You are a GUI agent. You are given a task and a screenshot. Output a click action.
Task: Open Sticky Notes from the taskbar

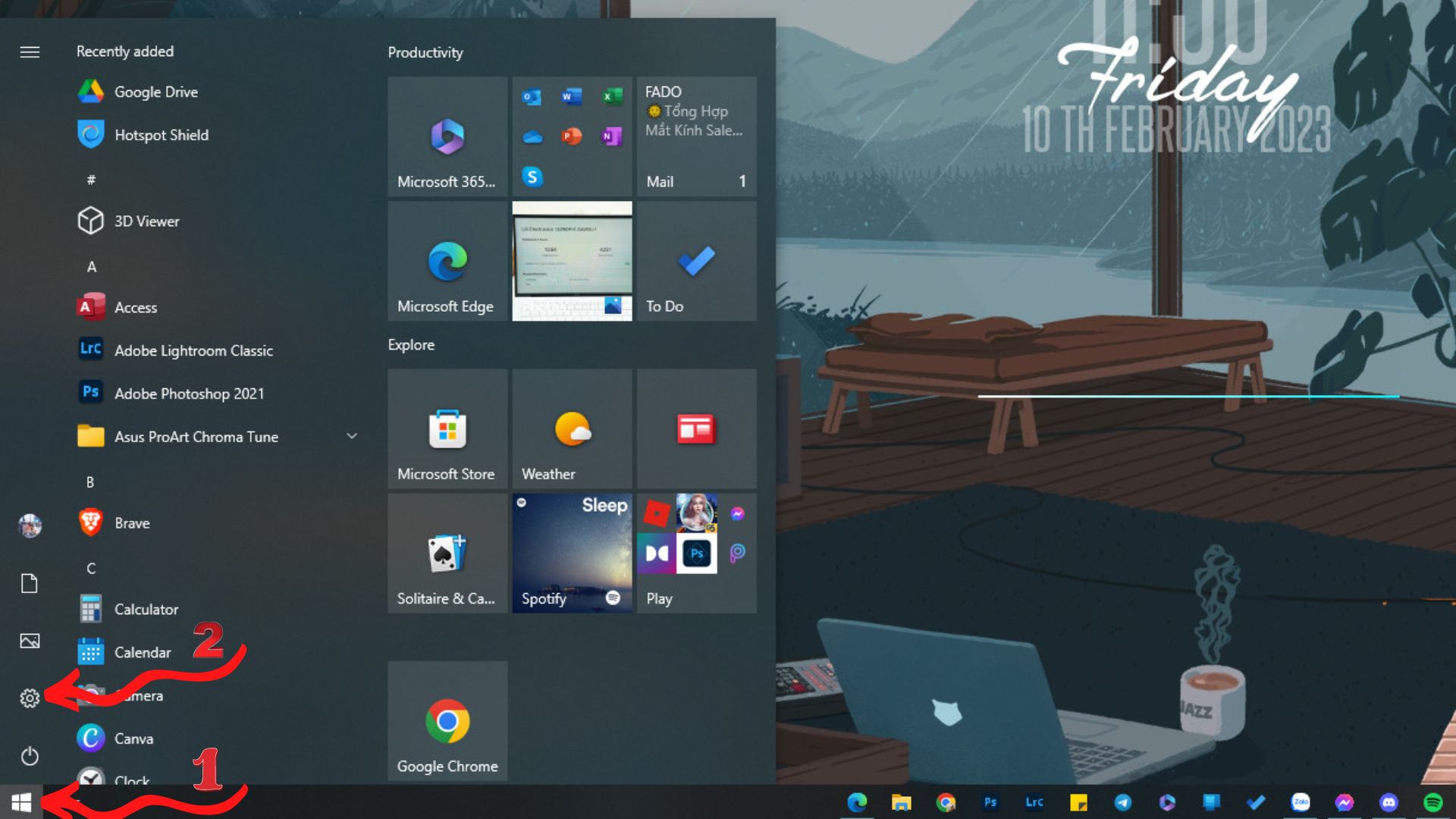click(1078, 802)
